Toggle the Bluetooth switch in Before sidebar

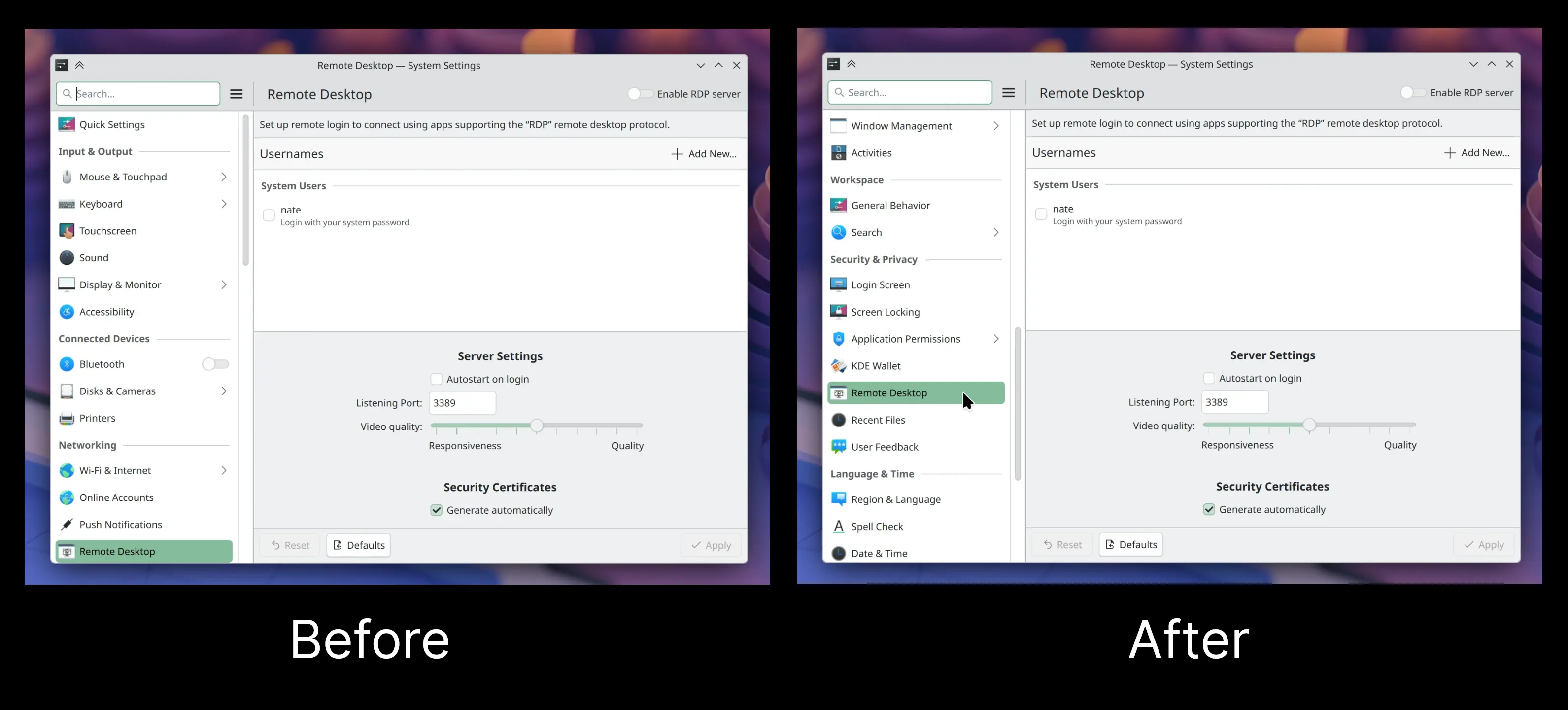[x=215, y=364]
